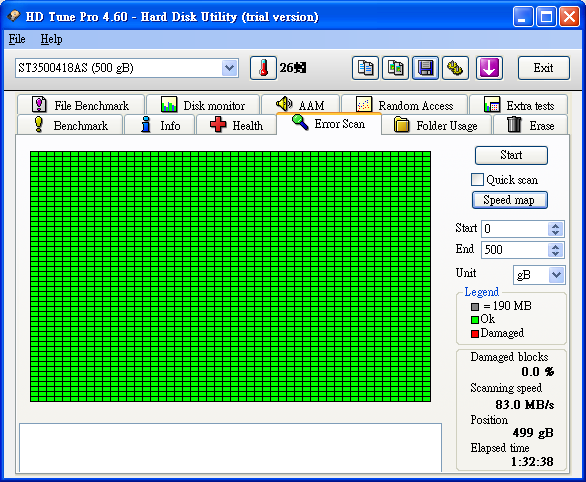Switch to the Info tab
The height and width of the screenshot is (482, 586).
click(160, 125)
